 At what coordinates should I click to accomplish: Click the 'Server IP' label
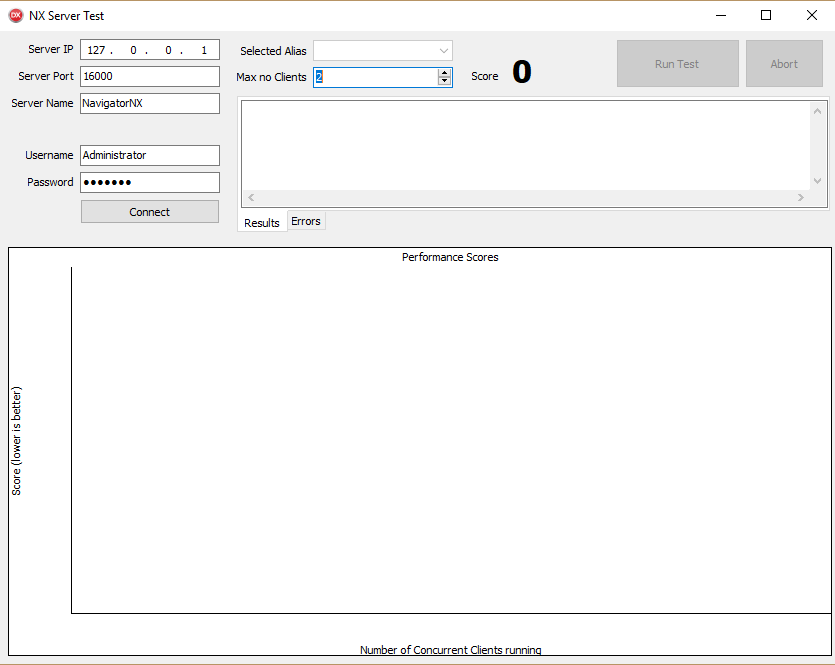point(51,50)
